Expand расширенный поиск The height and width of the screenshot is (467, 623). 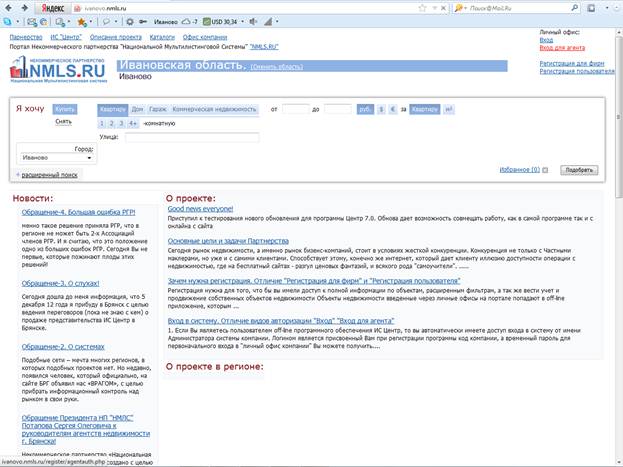tap(49, 175)
